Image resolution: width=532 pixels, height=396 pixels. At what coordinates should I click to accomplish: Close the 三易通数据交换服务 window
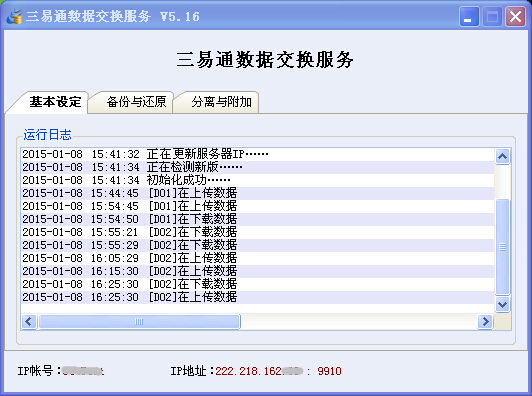515,16
